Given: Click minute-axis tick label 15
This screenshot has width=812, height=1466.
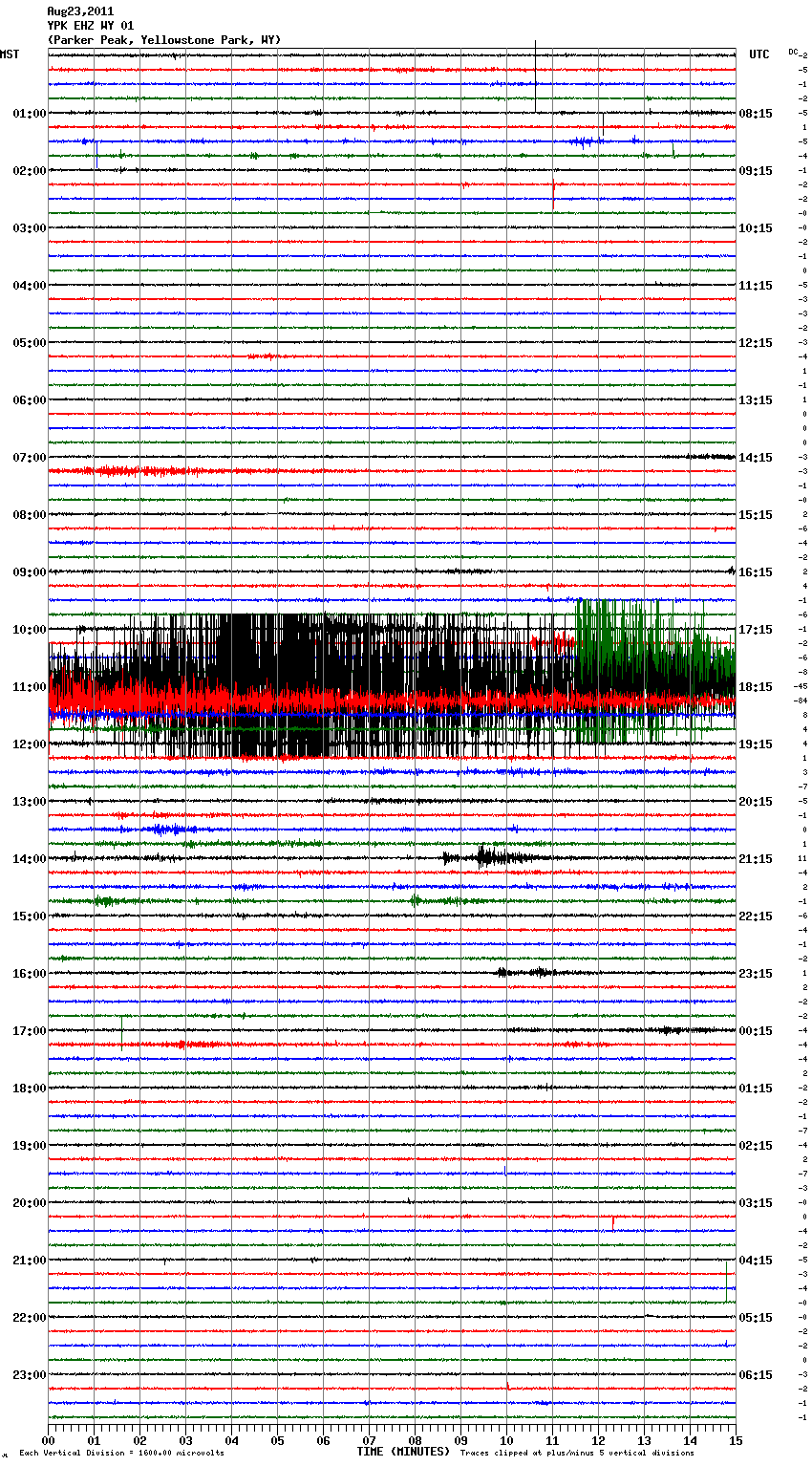Looking at the screenshot, I should [736, 1440].
